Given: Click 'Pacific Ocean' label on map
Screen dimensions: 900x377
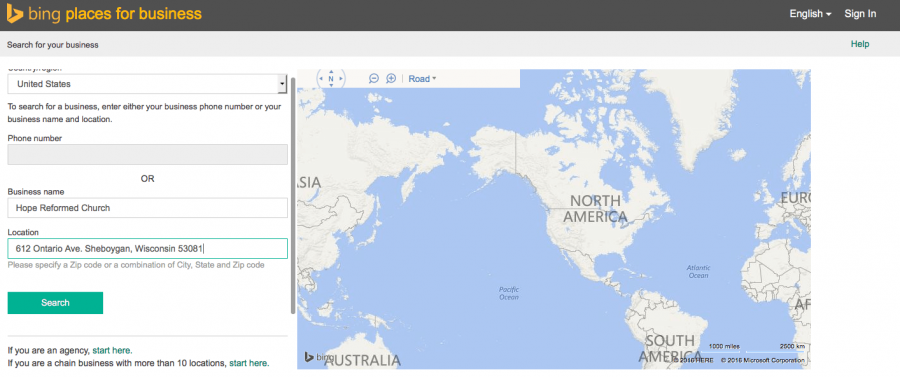Looking at the screenshot, I should [x=509, y=293].
